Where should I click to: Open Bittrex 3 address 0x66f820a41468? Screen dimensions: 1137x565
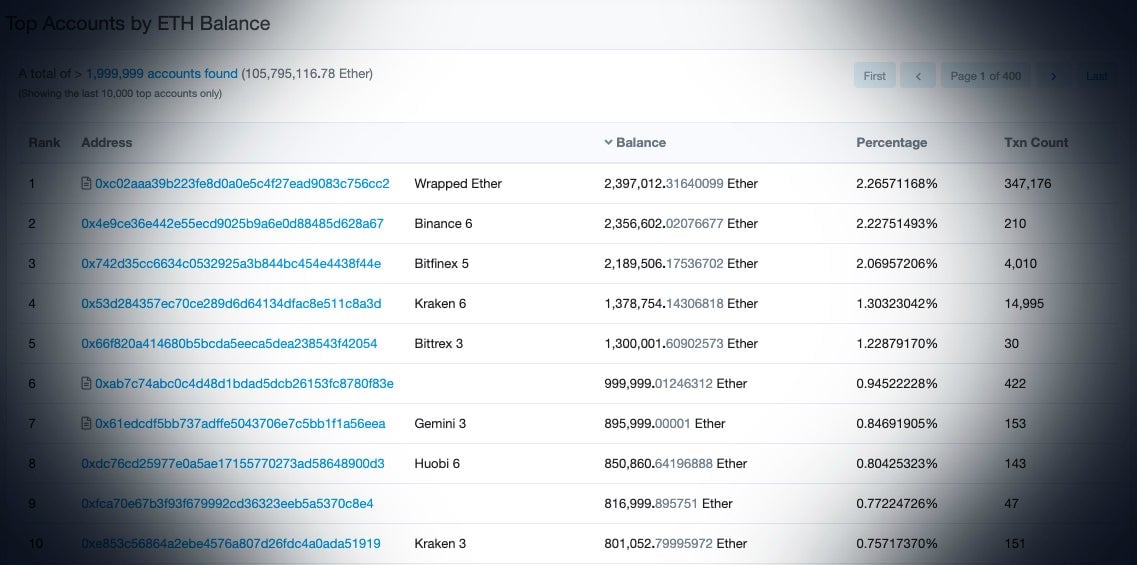[x=229, y=343]
